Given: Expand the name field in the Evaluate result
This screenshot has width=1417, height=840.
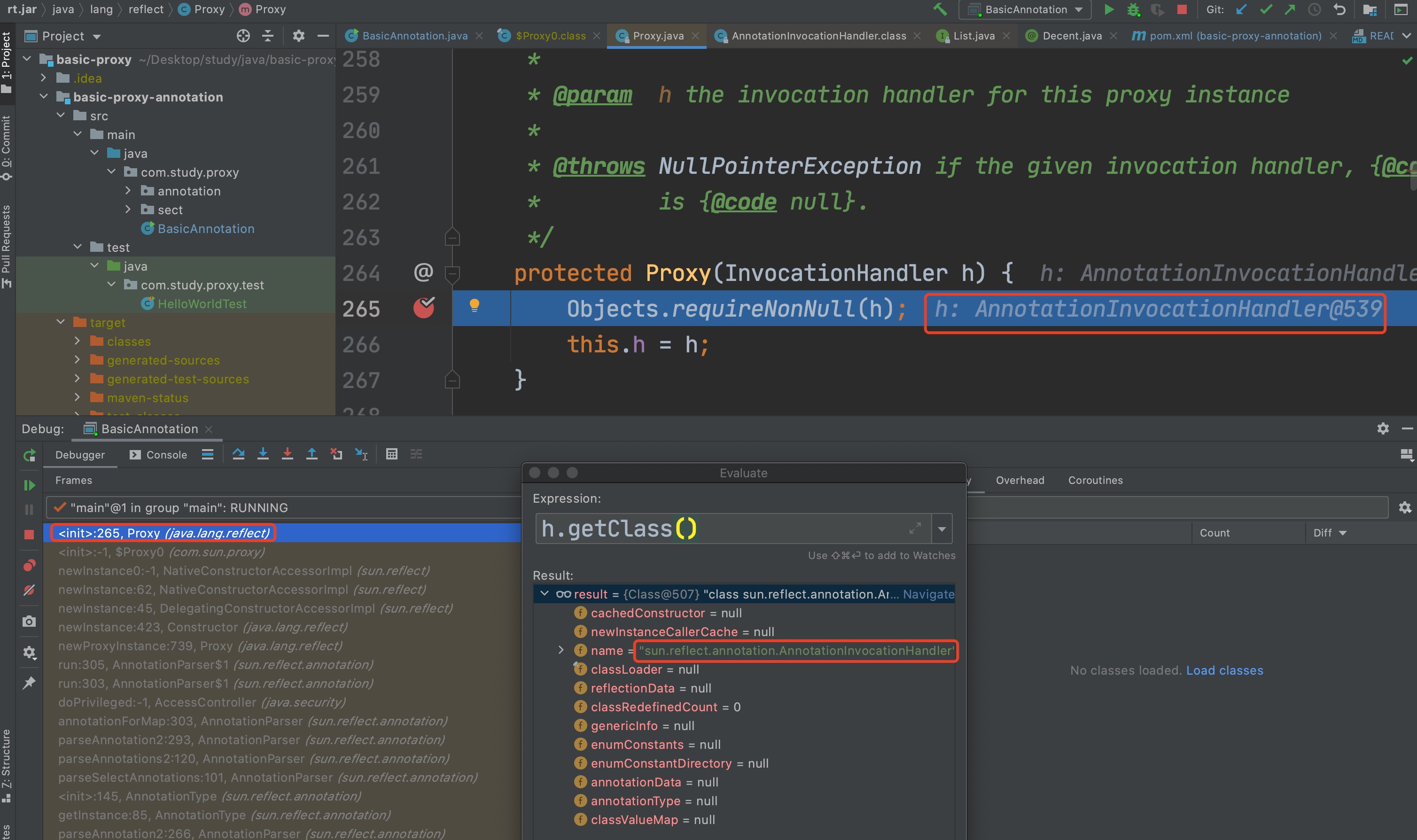Looking at the screenshot, I should pos(561,650).
